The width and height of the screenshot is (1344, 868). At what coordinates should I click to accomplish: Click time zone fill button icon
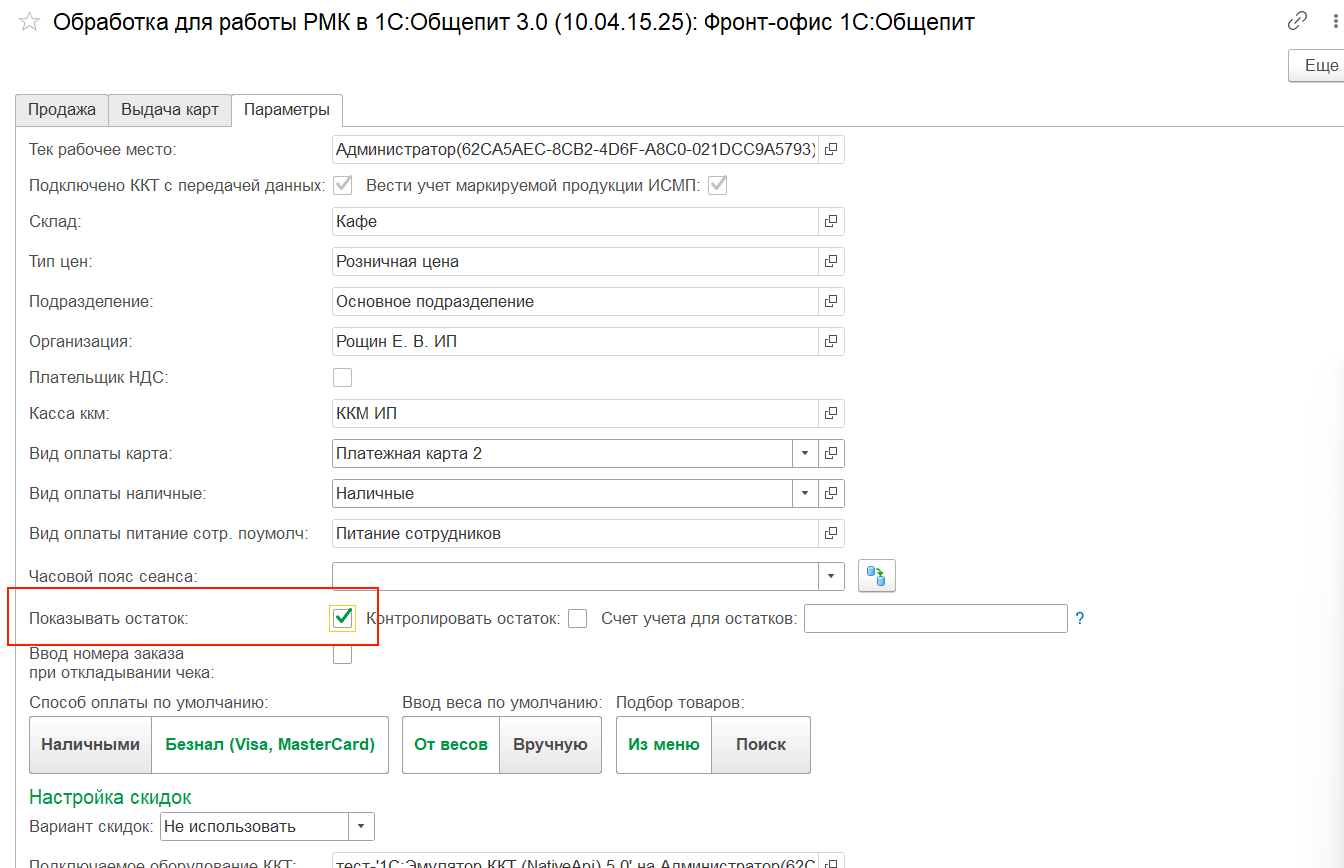pyautogui.click(x=876, y=576)
